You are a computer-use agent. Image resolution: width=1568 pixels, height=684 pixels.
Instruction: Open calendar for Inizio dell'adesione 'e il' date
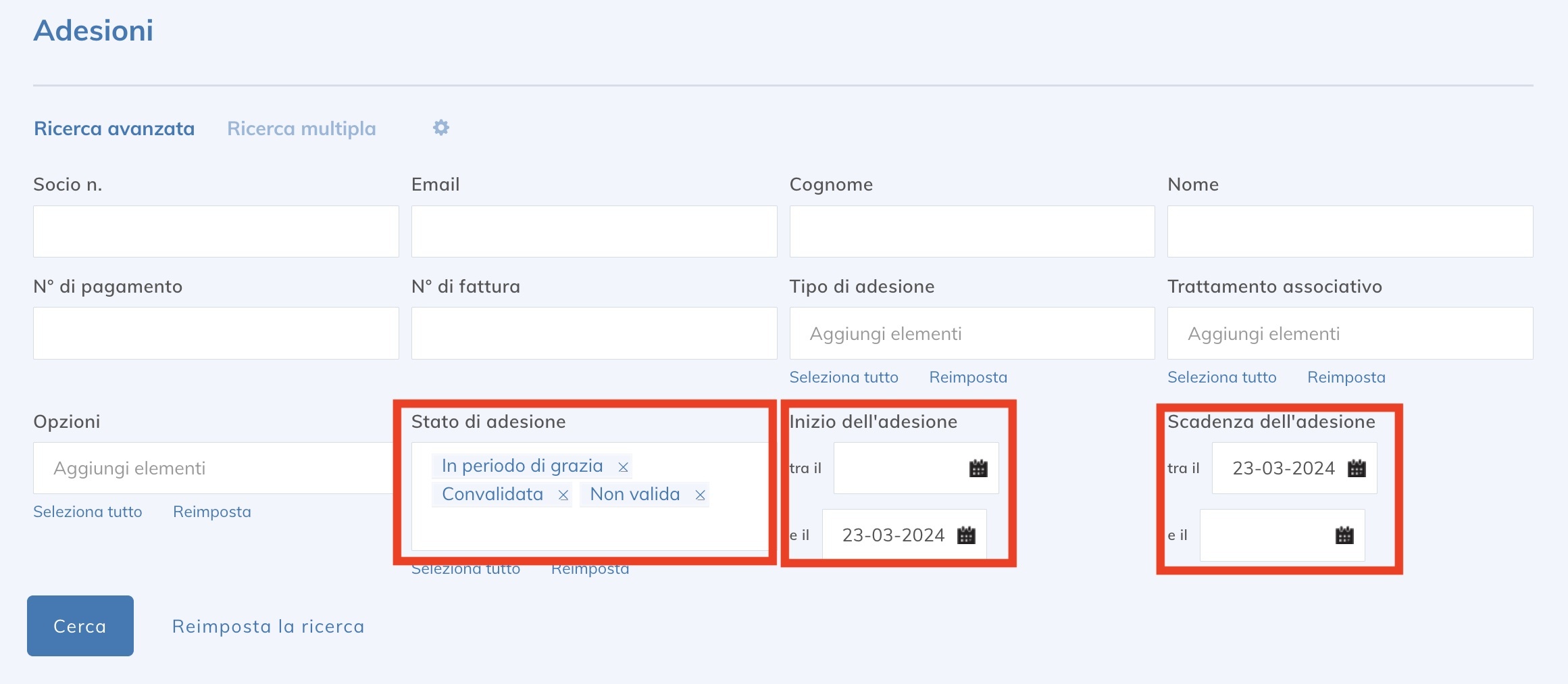click(966, 535)
